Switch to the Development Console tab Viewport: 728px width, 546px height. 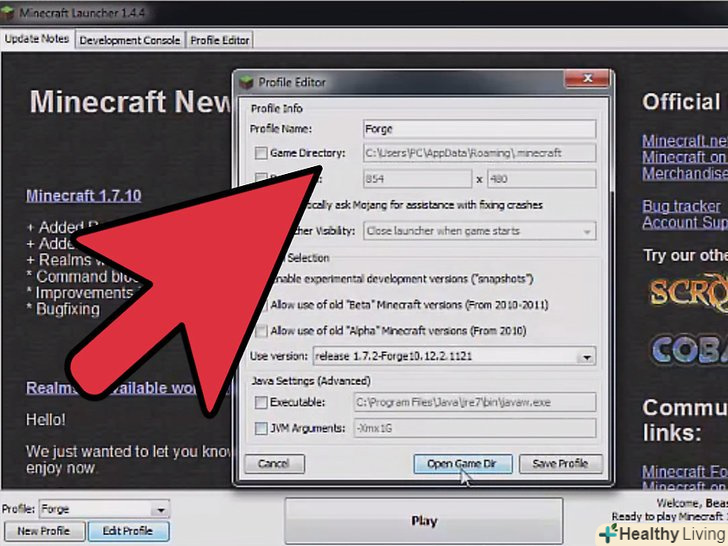tap(130, 40)
